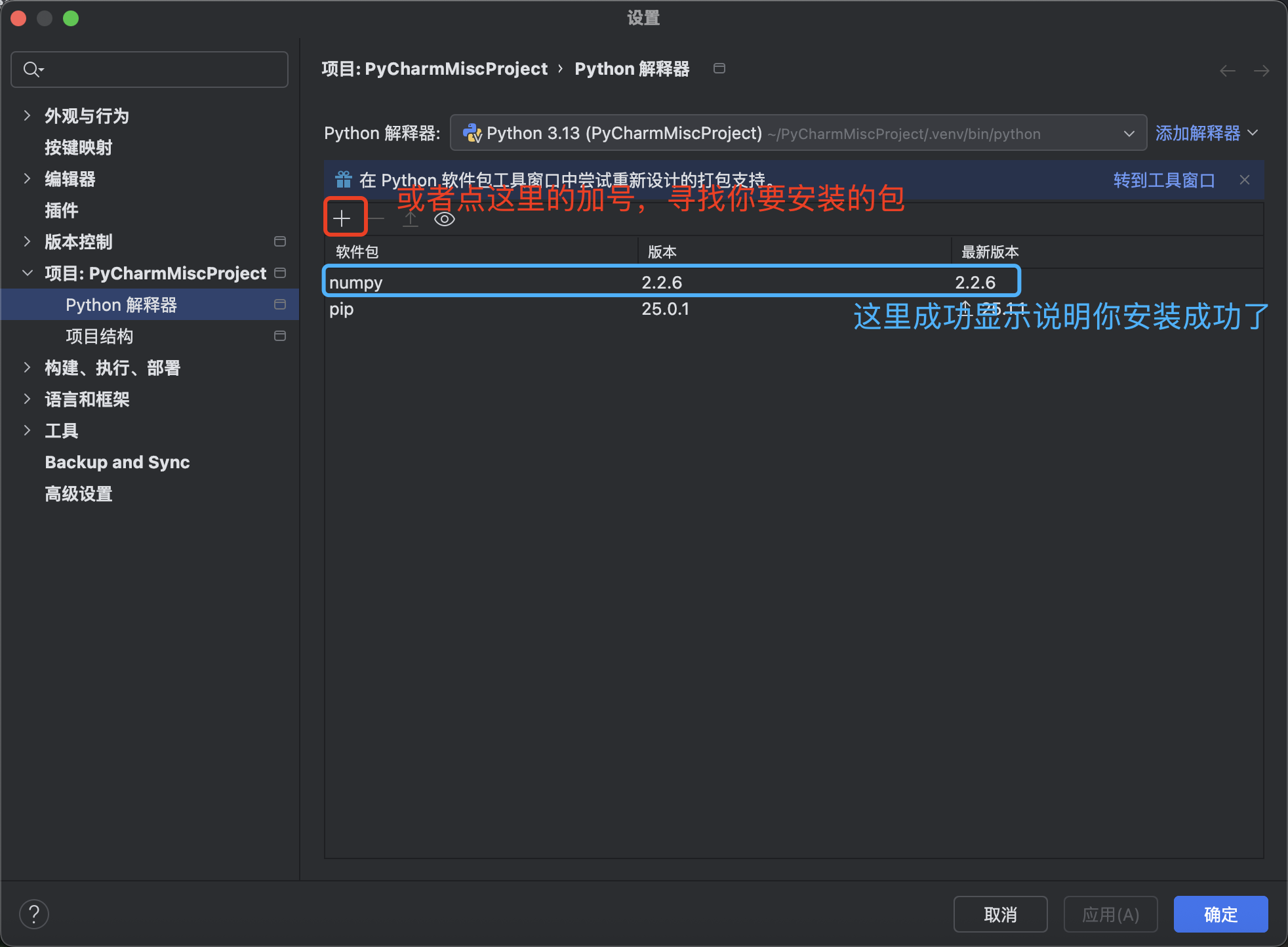The width and height of the screenshot is (1288, 947).
Task: Click the upgrade package arrow icon
Action: pos(410,218)
